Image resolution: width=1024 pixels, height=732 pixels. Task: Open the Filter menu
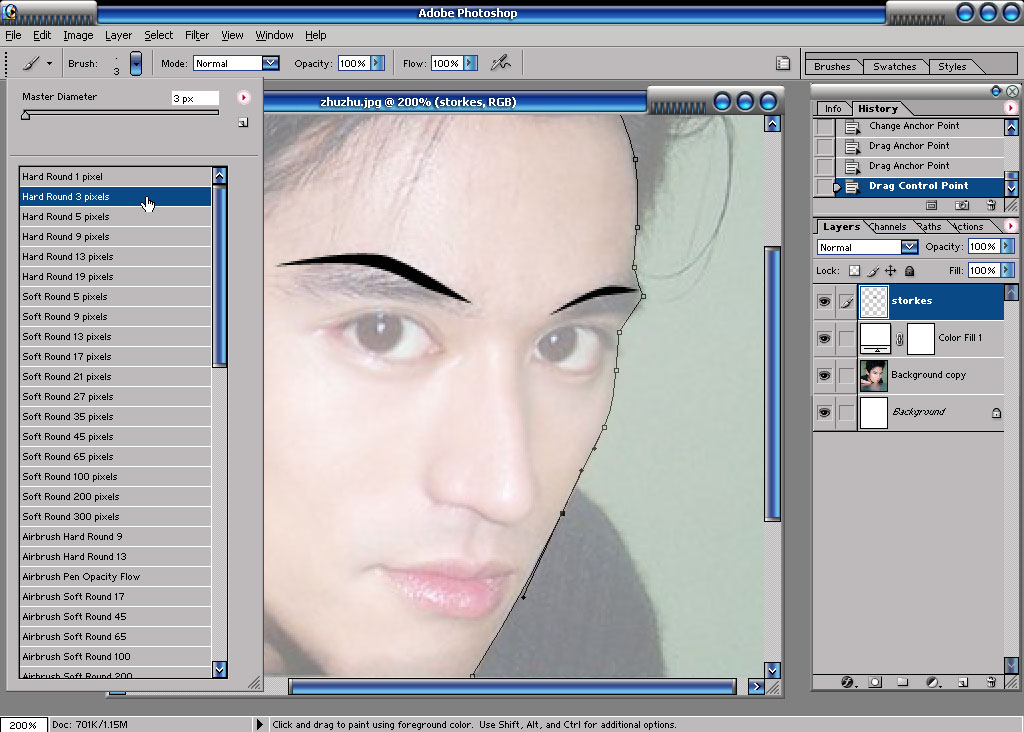(197, 35)
